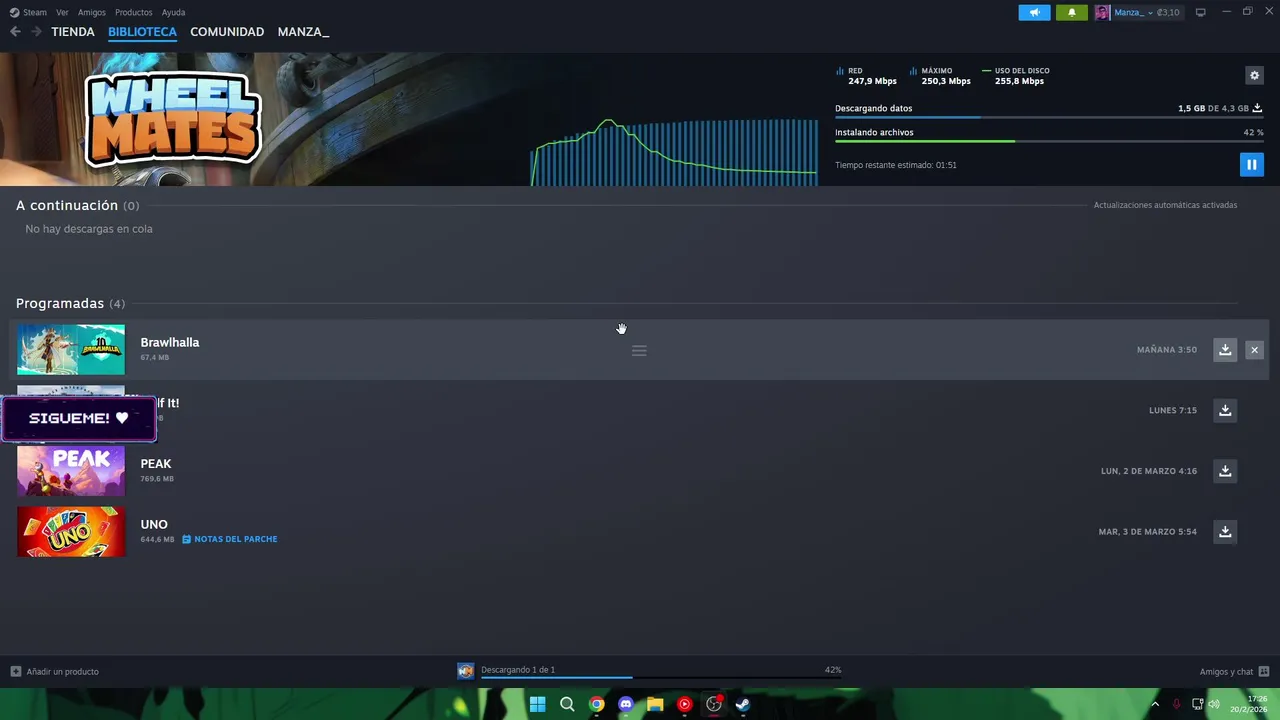This screenshot has height=720, width=1280.
Task: Open Google Chrome from the taskbar
Action: pos(596,704)
